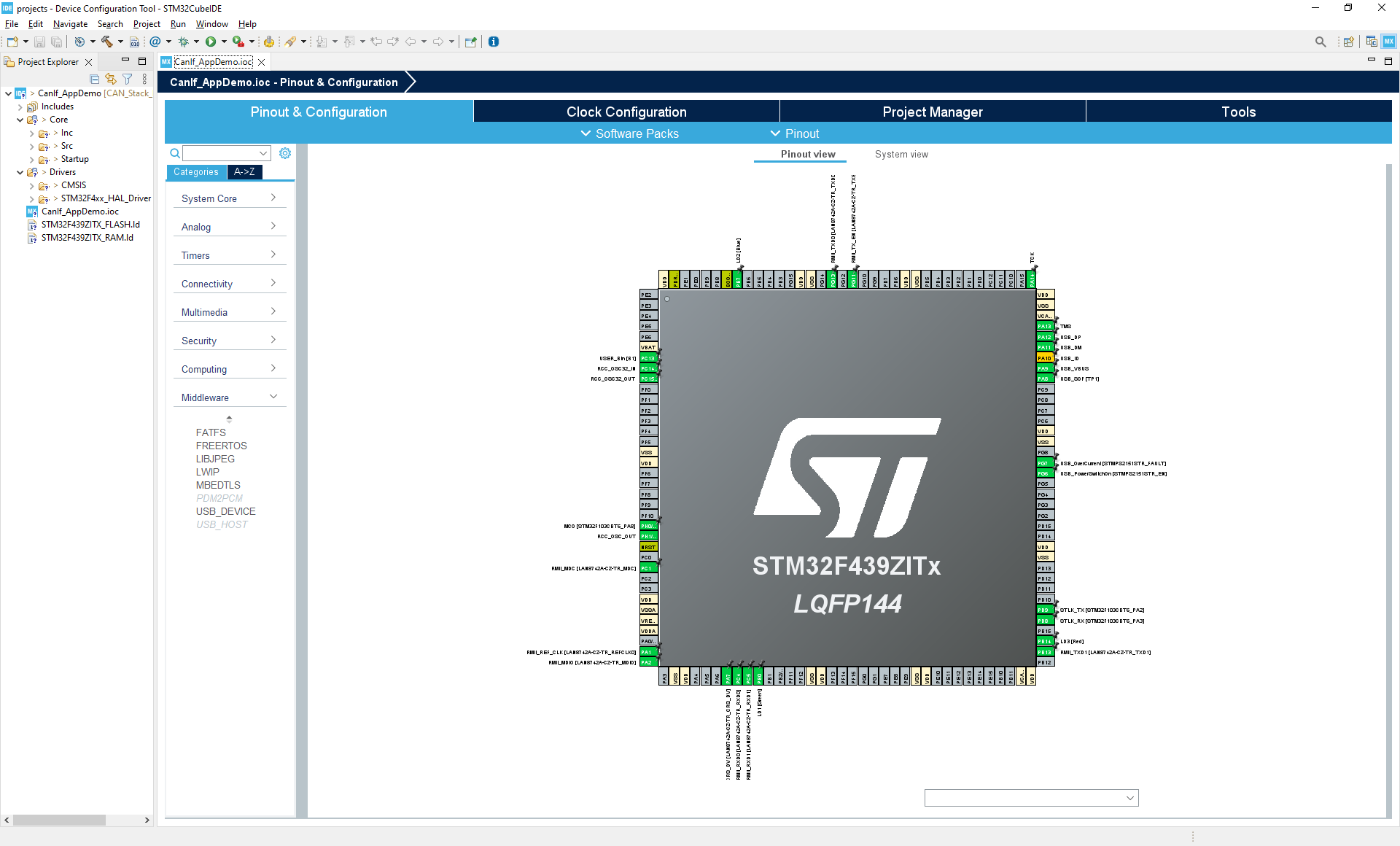This screenshot has width=1400, height=846.
Task: Select LWIP middleware
Action: tap(207, 472)
